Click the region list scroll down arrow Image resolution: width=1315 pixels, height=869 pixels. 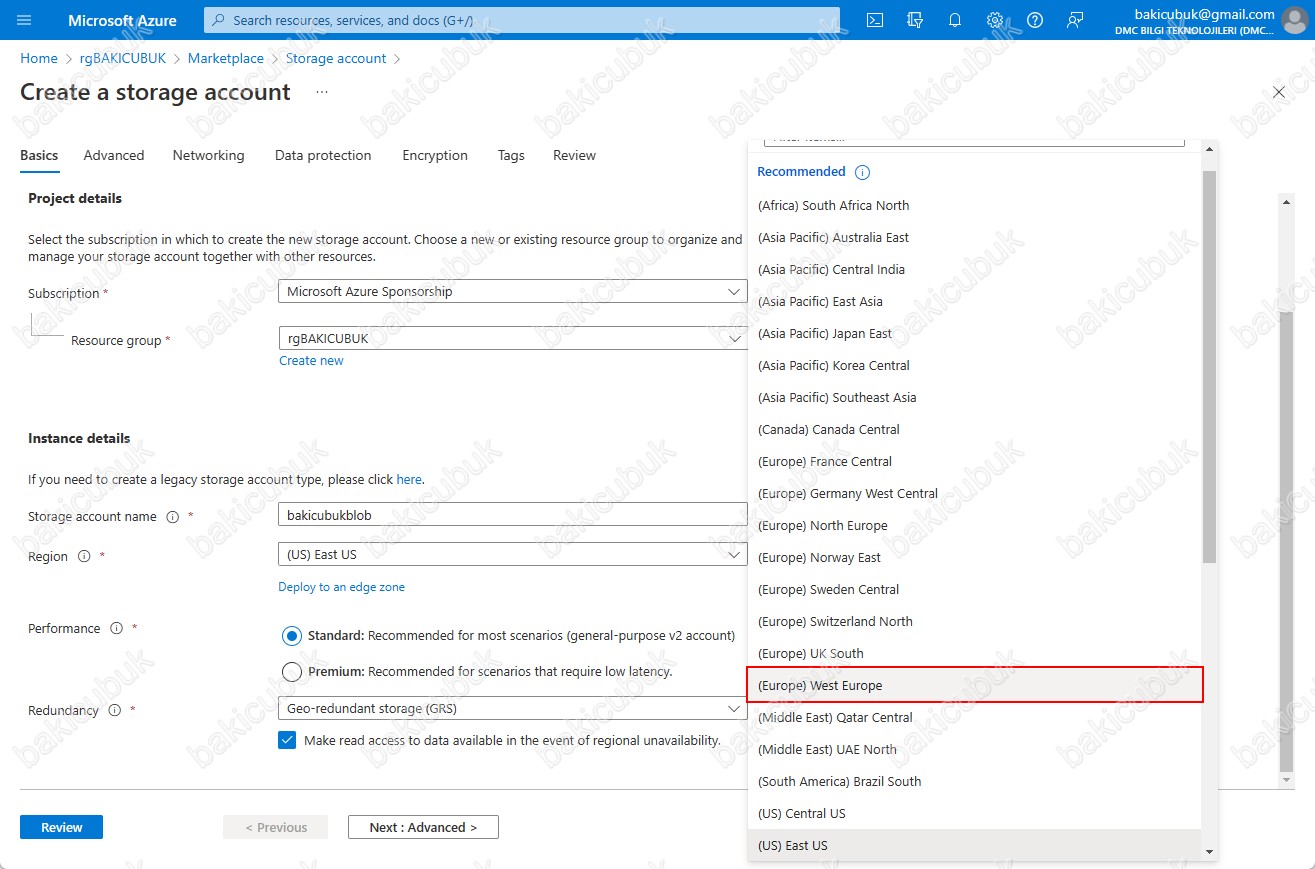[x=1210, y=851]
